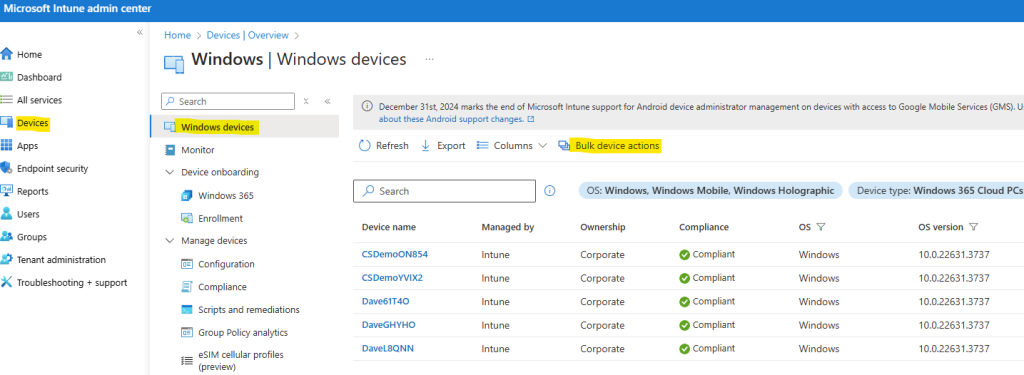
Task: Click the info icon beside device search
Action: (x=550, y=191)
